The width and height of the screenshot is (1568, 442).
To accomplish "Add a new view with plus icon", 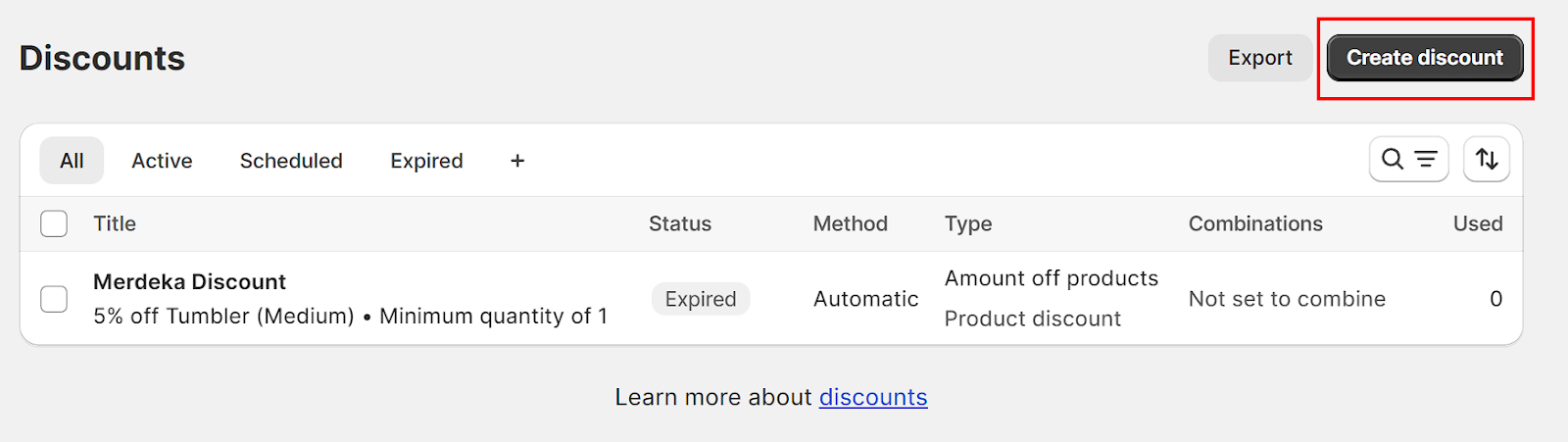I will [517, 161].
